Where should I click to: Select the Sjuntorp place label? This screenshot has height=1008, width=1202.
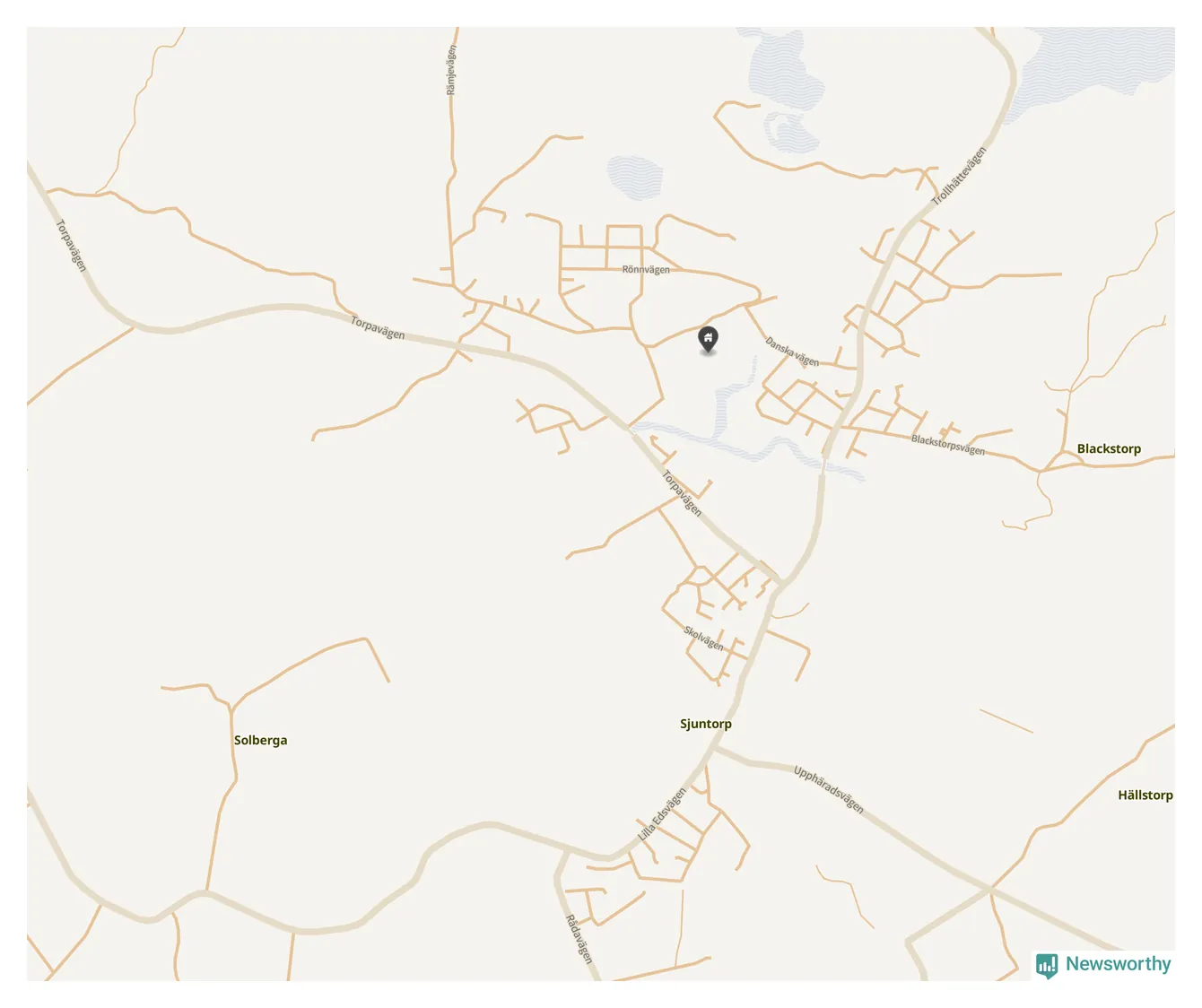click(706, 724)
